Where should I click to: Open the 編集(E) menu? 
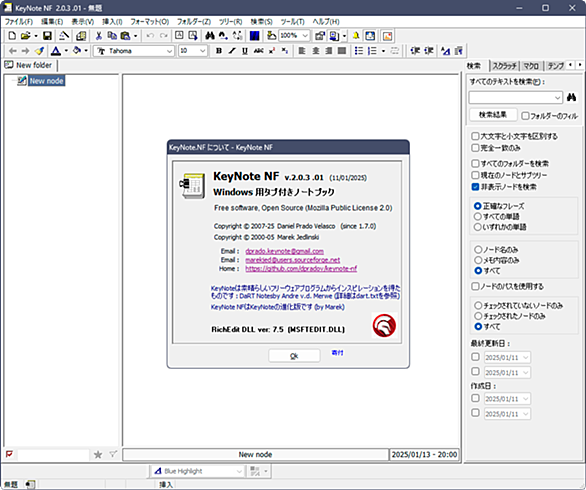click(52, 22)
